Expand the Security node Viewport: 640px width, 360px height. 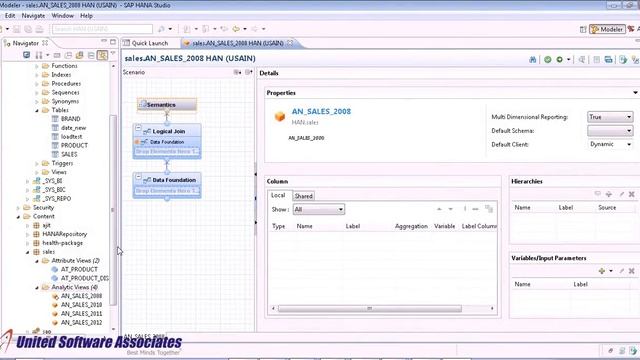point(18,208)
